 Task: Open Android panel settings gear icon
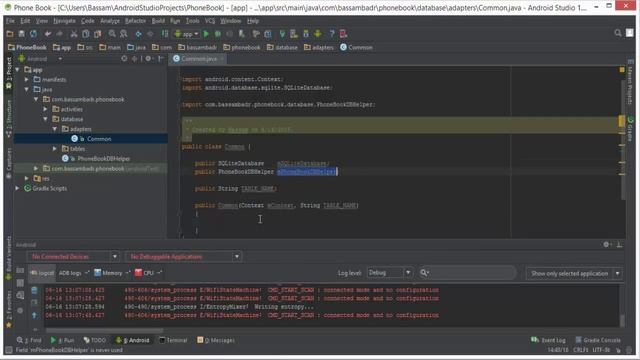coord(607,244)
